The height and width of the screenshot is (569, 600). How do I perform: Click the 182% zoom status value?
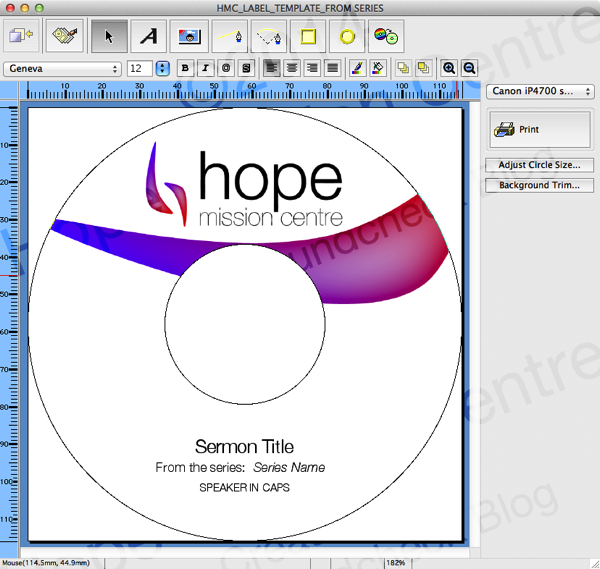(396, 563)
